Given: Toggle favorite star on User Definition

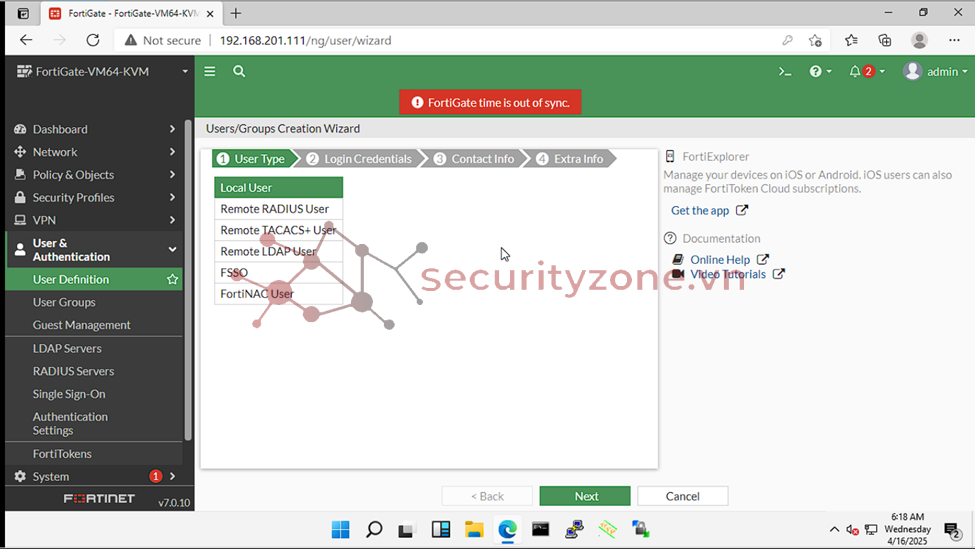Looking at the screenshot, I should pos(173,279).
